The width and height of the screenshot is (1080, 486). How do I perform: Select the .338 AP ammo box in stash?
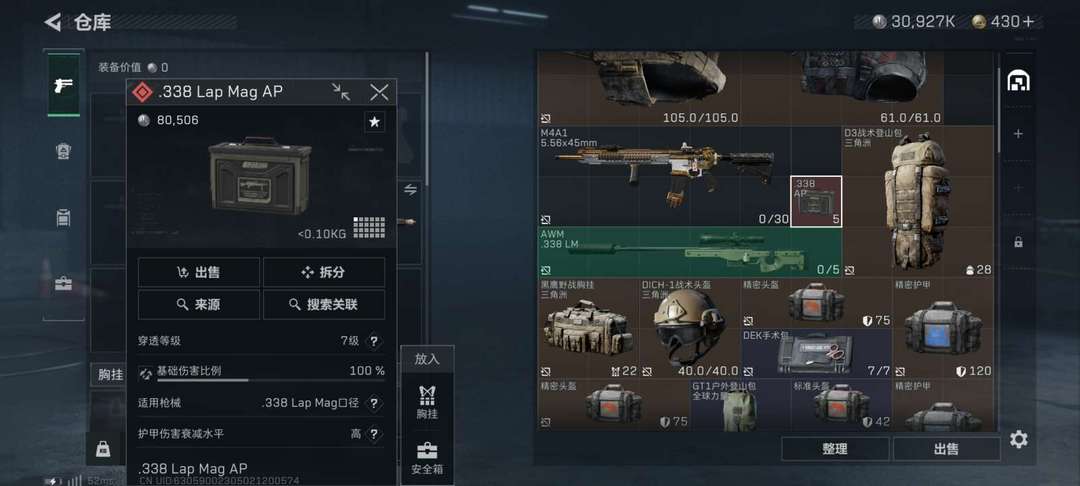click(816, 202)
